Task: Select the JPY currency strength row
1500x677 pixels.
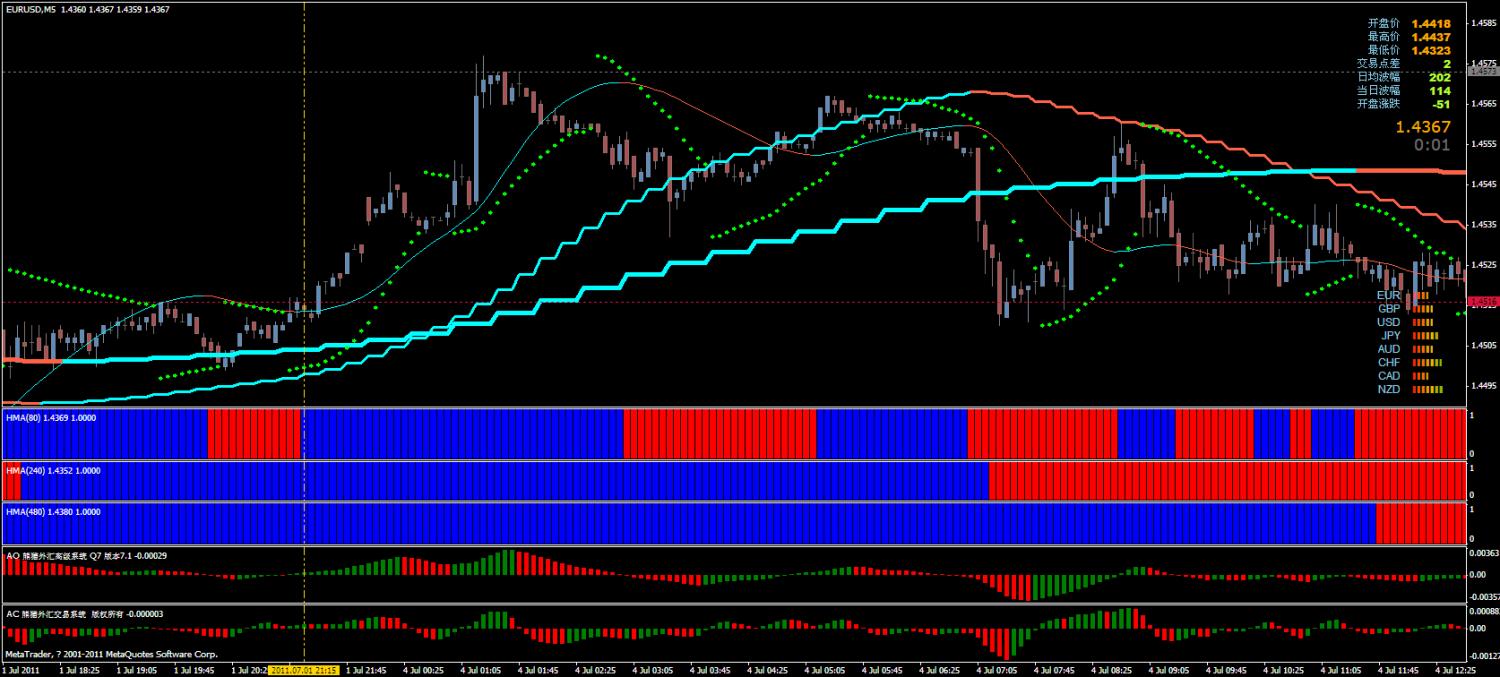Action: [x=1410, y=336]
